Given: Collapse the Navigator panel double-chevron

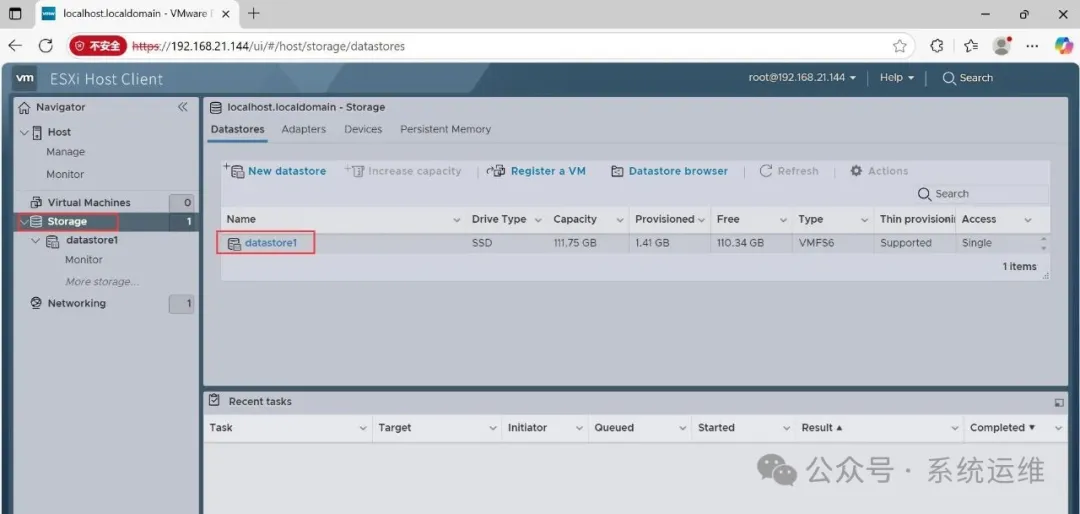Looking at the screenshot, I should point(183,107).
